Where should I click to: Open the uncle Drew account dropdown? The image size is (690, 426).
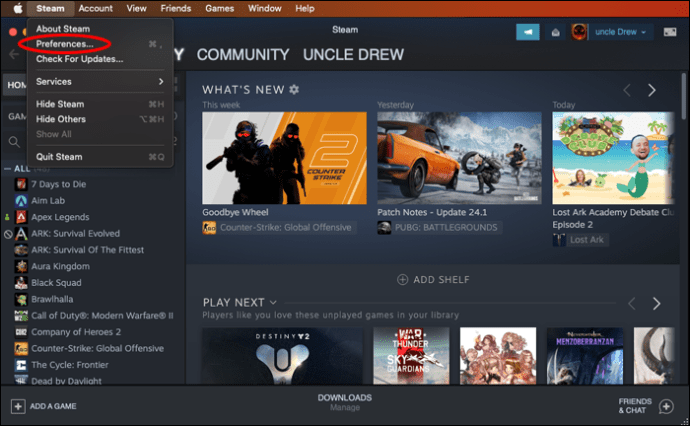(620, 32)
